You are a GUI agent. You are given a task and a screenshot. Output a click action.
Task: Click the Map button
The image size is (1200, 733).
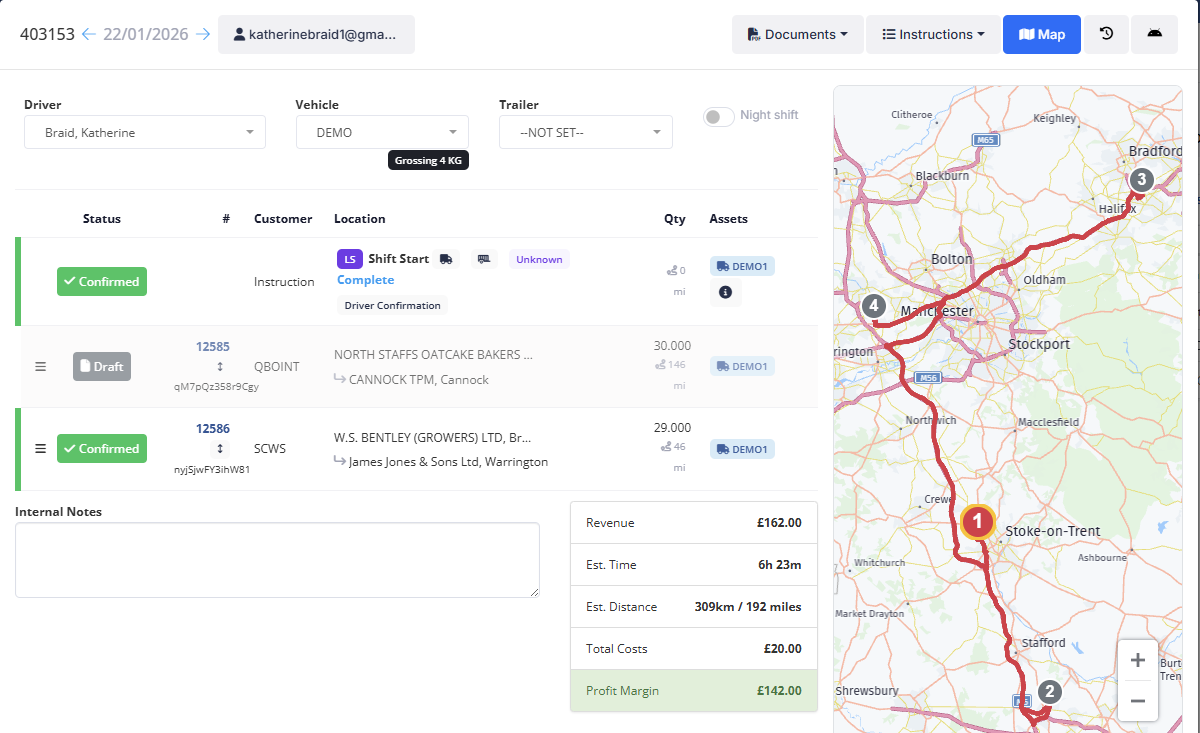tap(1041, 34)
